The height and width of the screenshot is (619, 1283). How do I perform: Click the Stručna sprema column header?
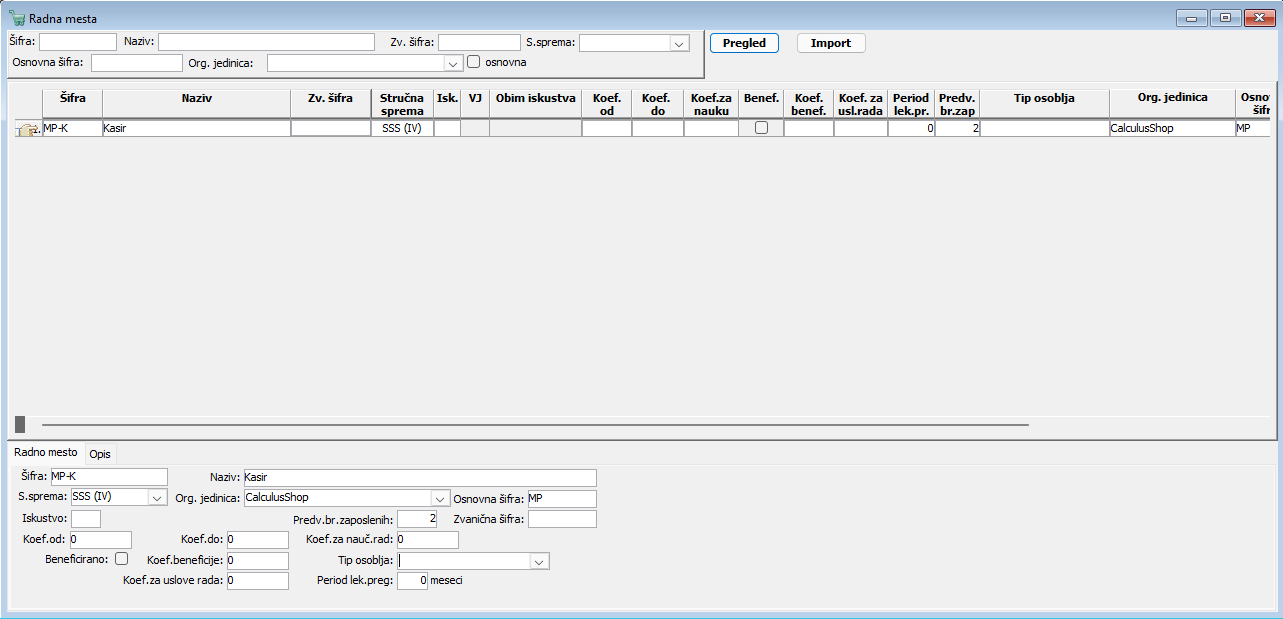coord(402,104)
